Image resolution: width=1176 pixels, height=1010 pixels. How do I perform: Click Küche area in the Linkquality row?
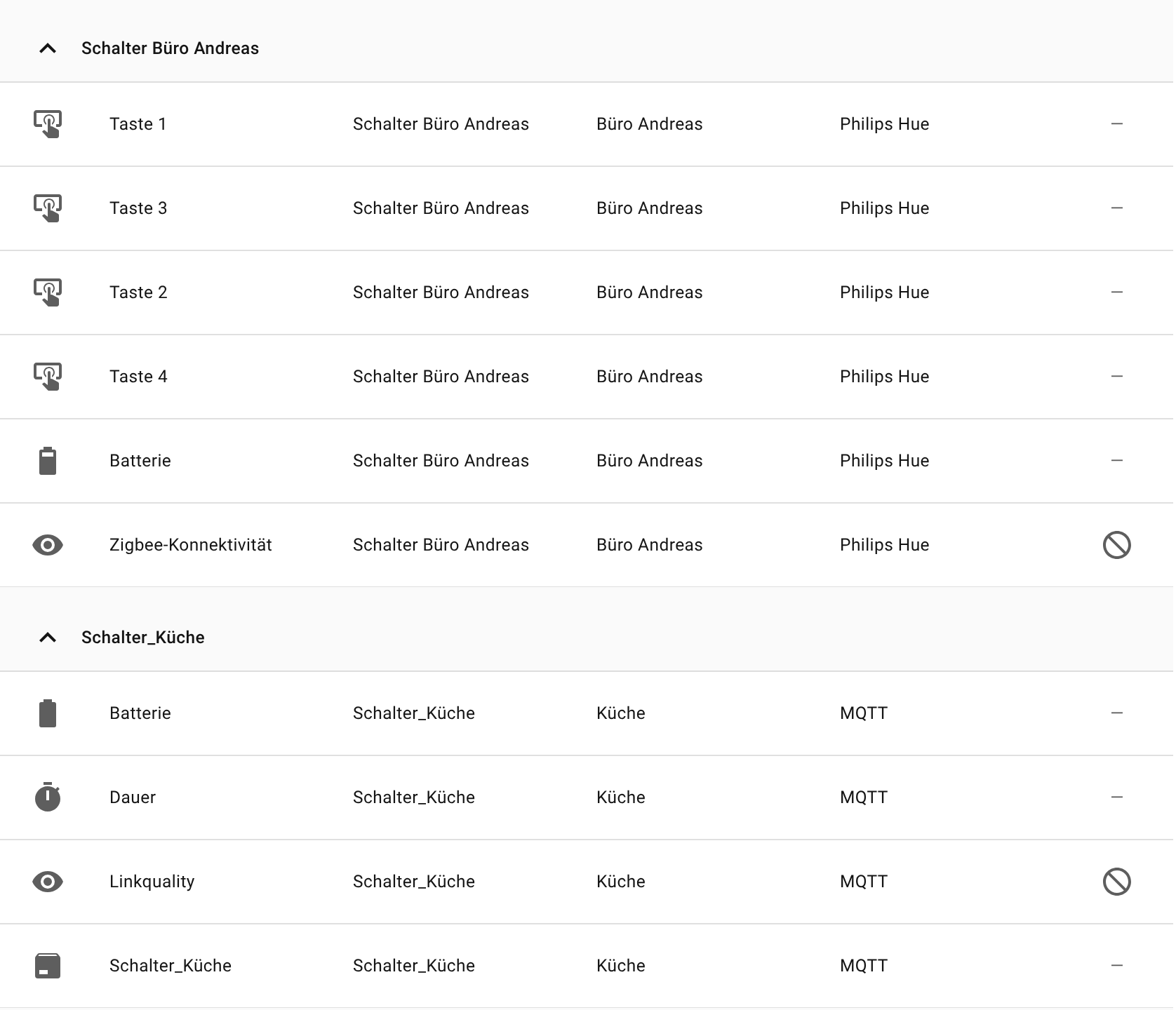tap(620, 882)
